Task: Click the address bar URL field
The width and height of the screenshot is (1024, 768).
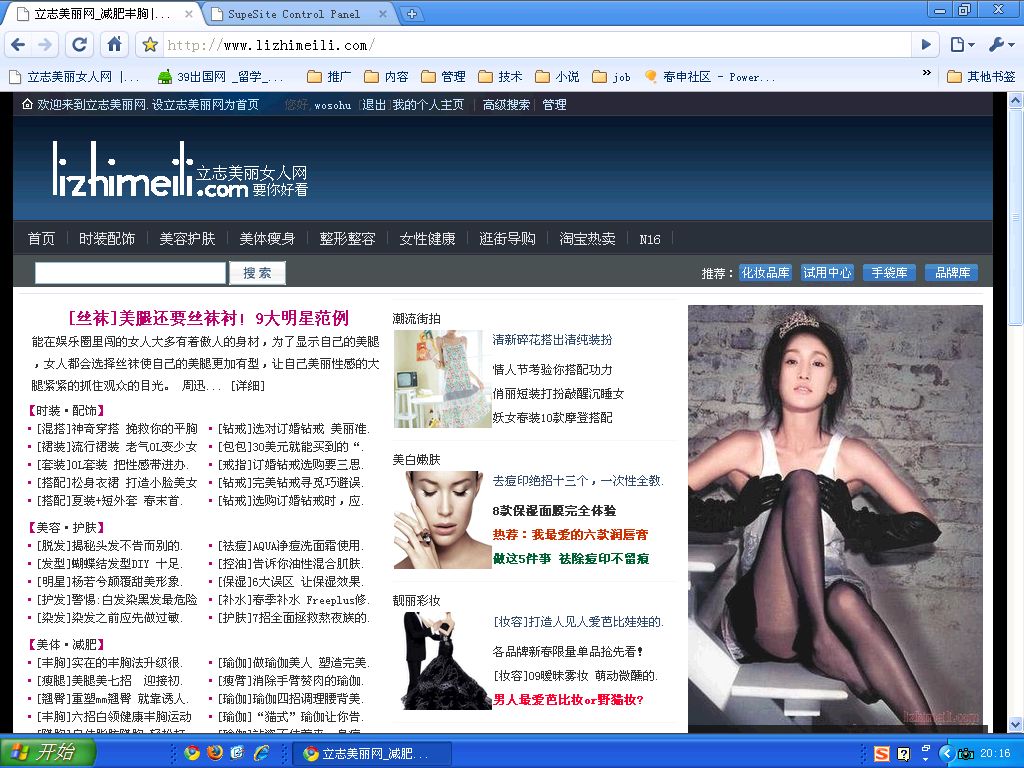Action: (x=536, y=45)
